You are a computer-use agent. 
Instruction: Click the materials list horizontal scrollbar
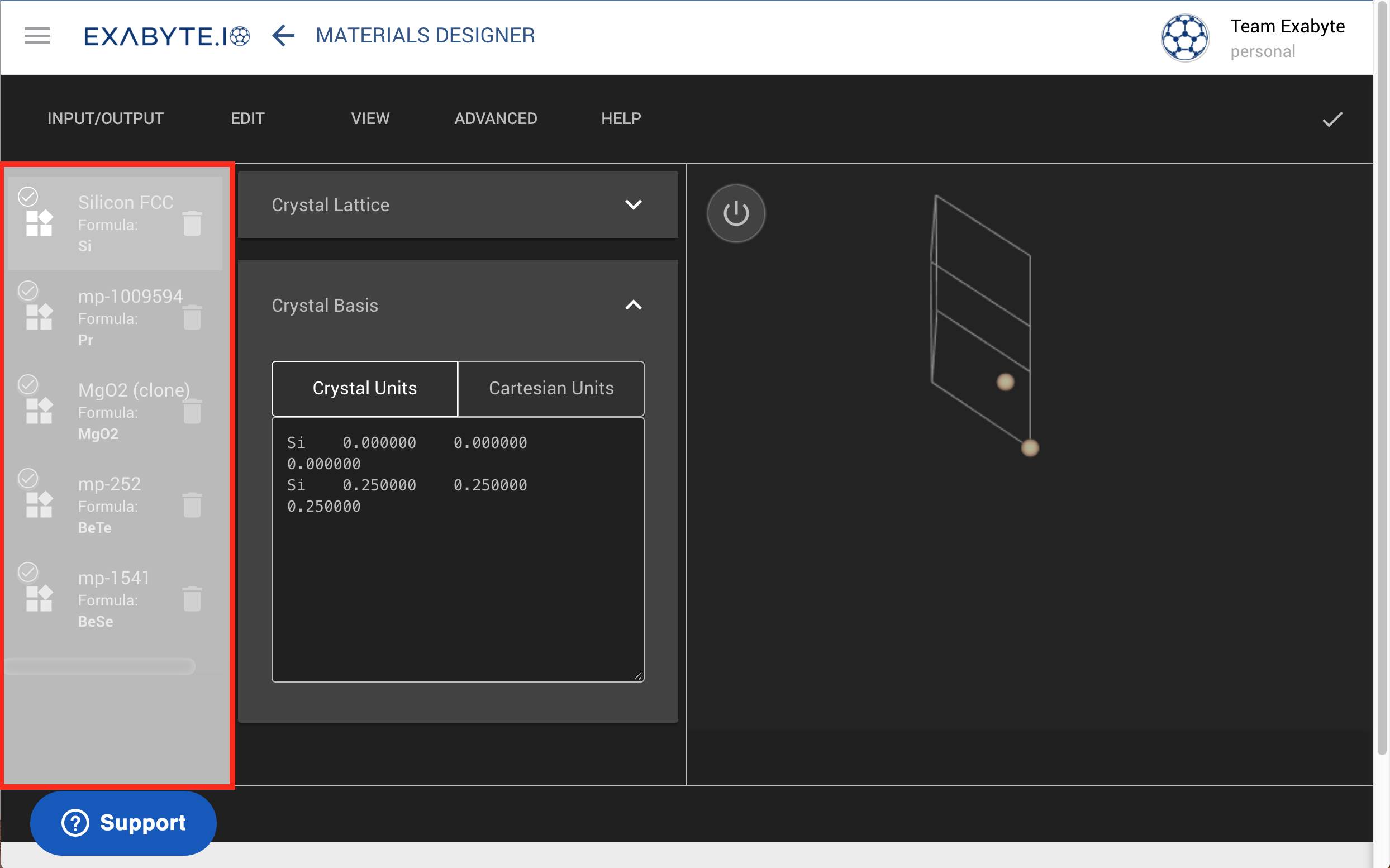tap(101, 666)
